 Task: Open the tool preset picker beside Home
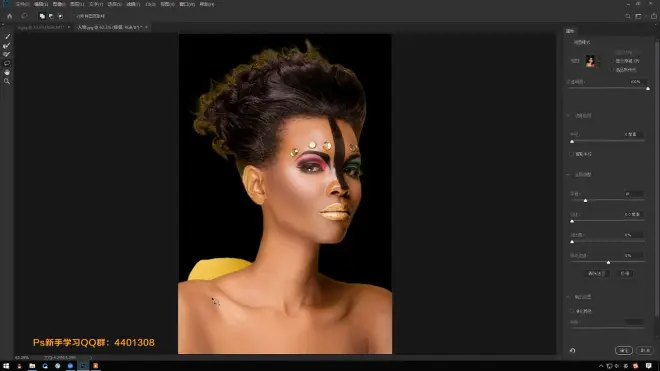[24, 16]
